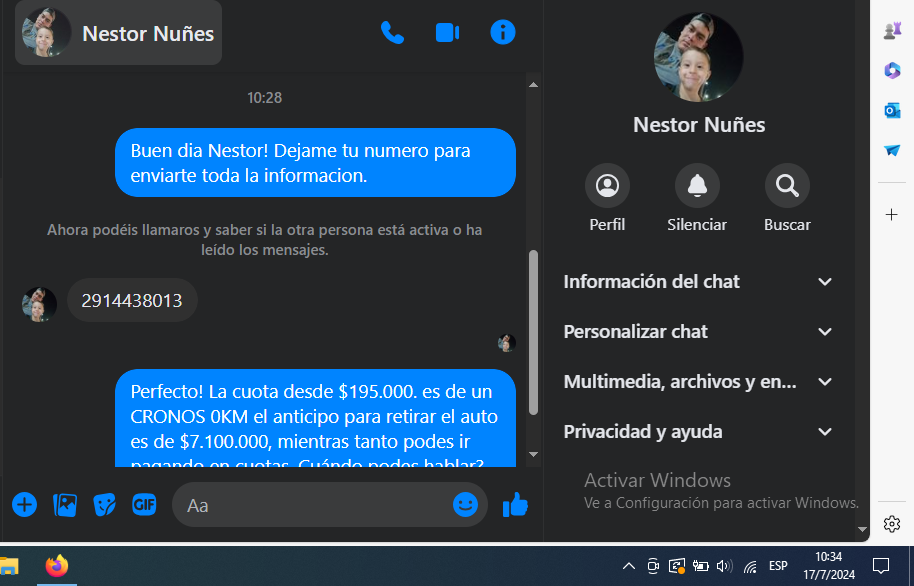Open more actions plus icon
Image resolution: width=914 pixels, height=586 pixels.
(24, 504)
